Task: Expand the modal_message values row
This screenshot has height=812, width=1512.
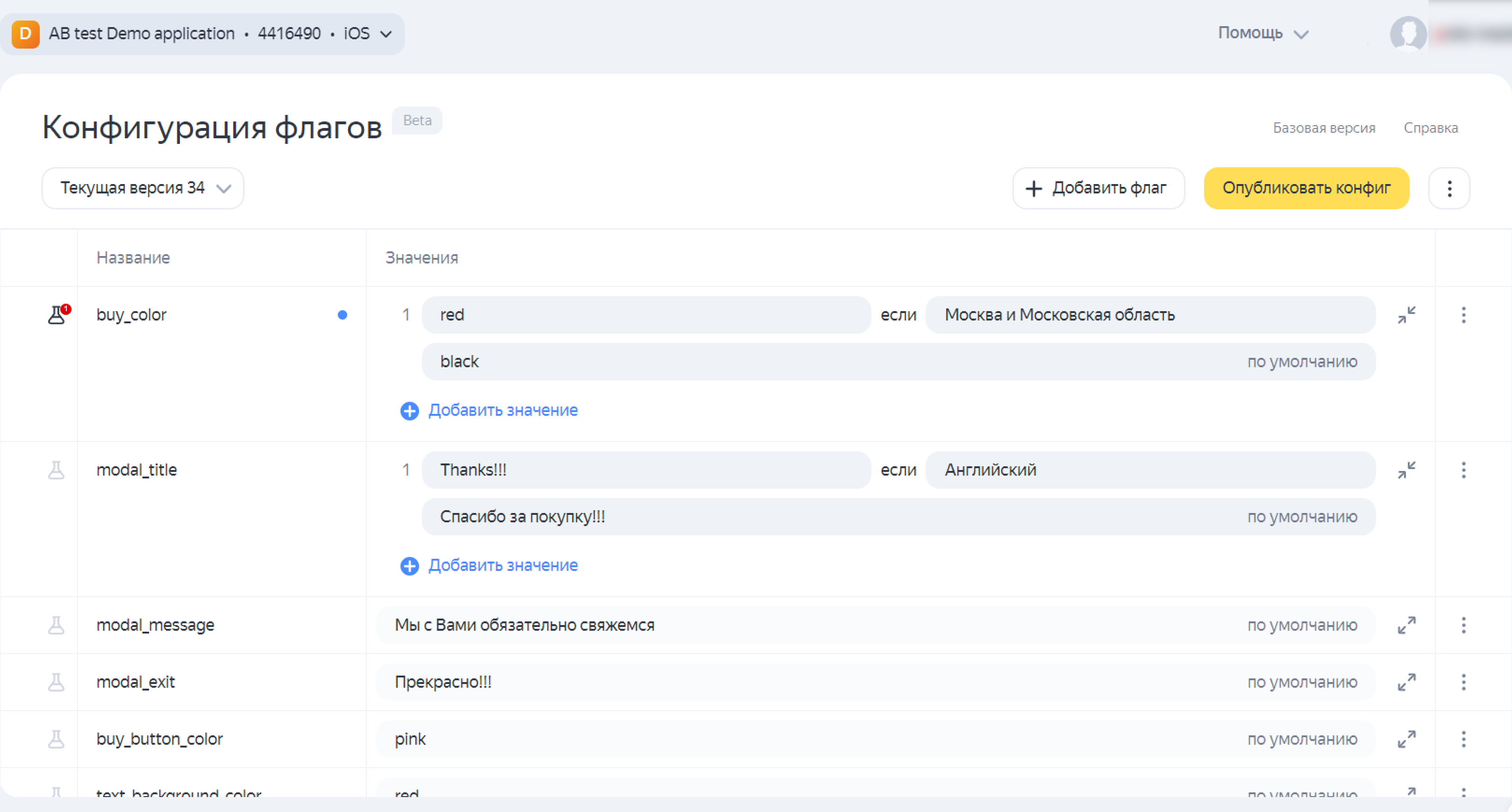Action: [x=1406, y=625]
